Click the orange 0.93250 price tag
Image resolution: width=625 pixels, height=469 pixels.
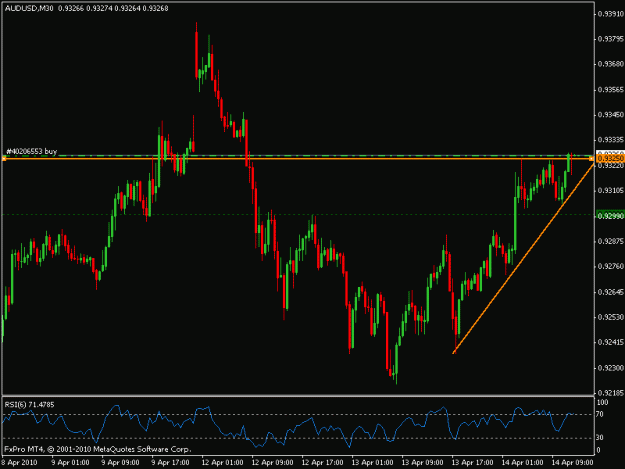[610, 159]
